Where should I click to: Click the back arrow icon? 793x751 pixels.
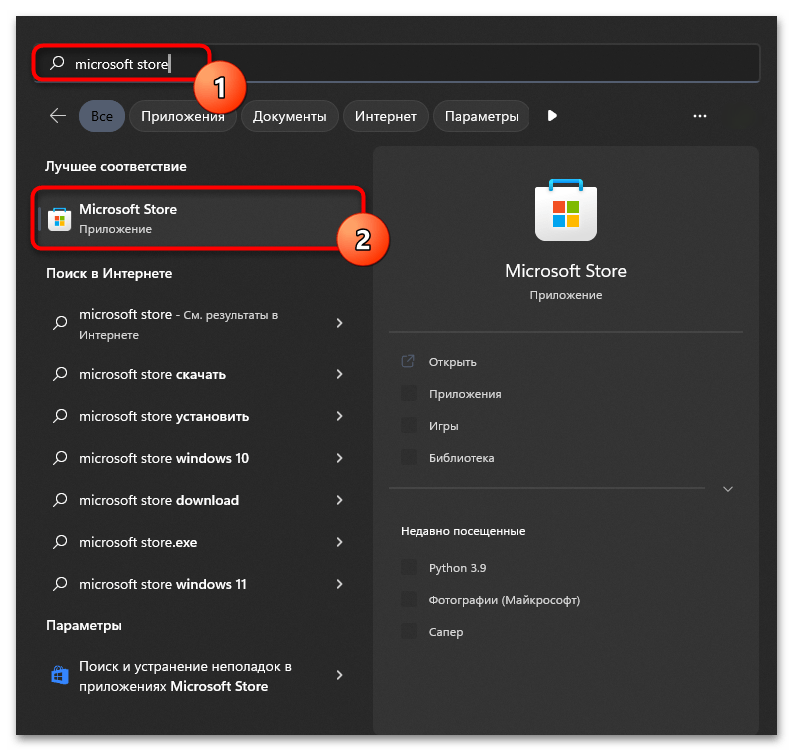pos(58,116)
